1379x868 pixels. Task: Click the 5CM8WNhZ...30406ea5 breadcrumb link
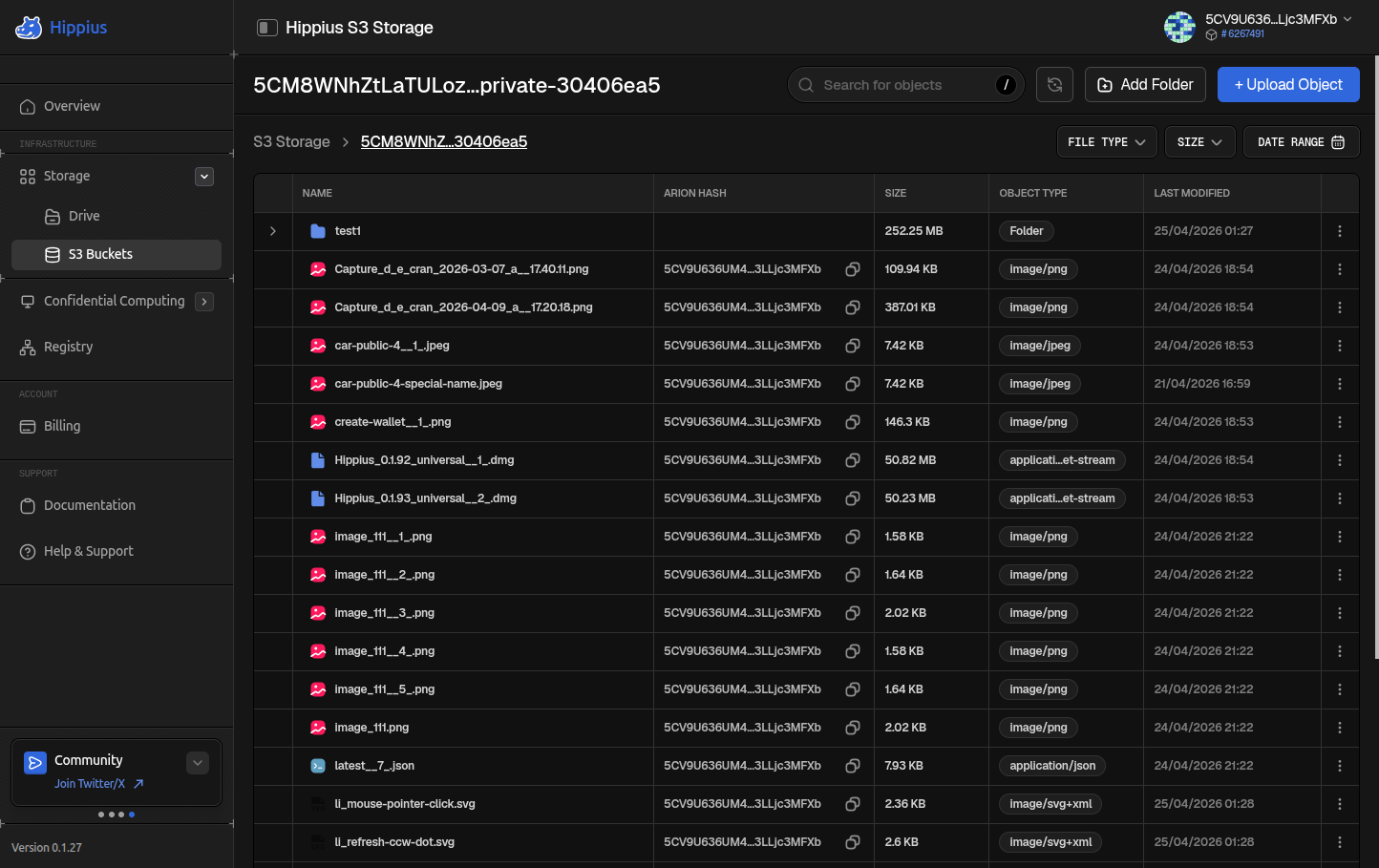tap(444, 141)
